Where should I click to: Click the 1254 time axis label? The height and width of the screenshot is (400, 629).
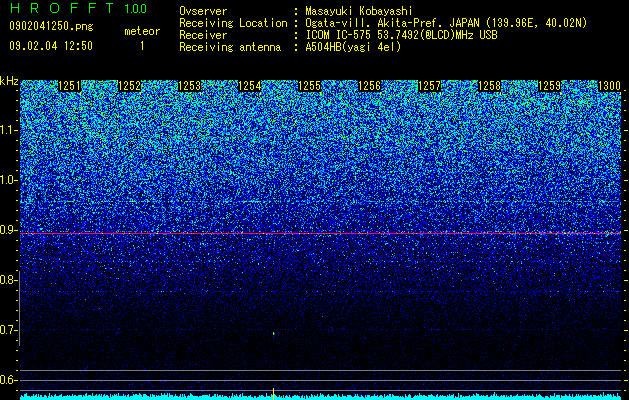[250, 86]
